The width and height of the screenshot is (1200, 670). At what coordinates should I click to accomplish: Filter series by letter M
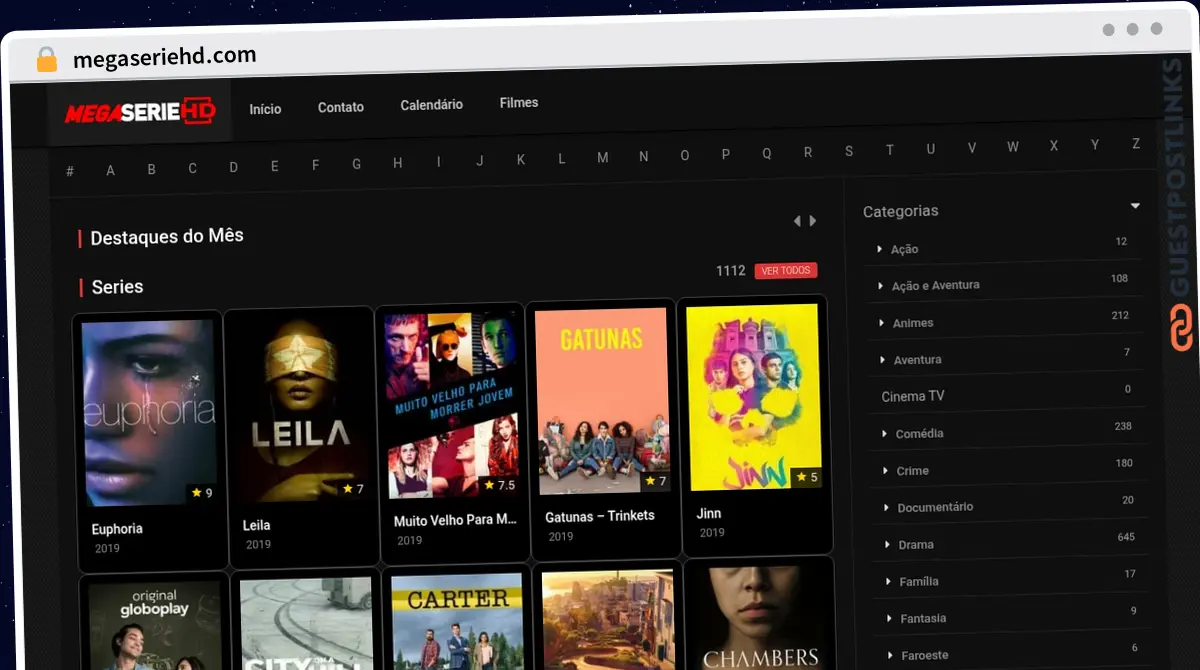pos(602,158)
